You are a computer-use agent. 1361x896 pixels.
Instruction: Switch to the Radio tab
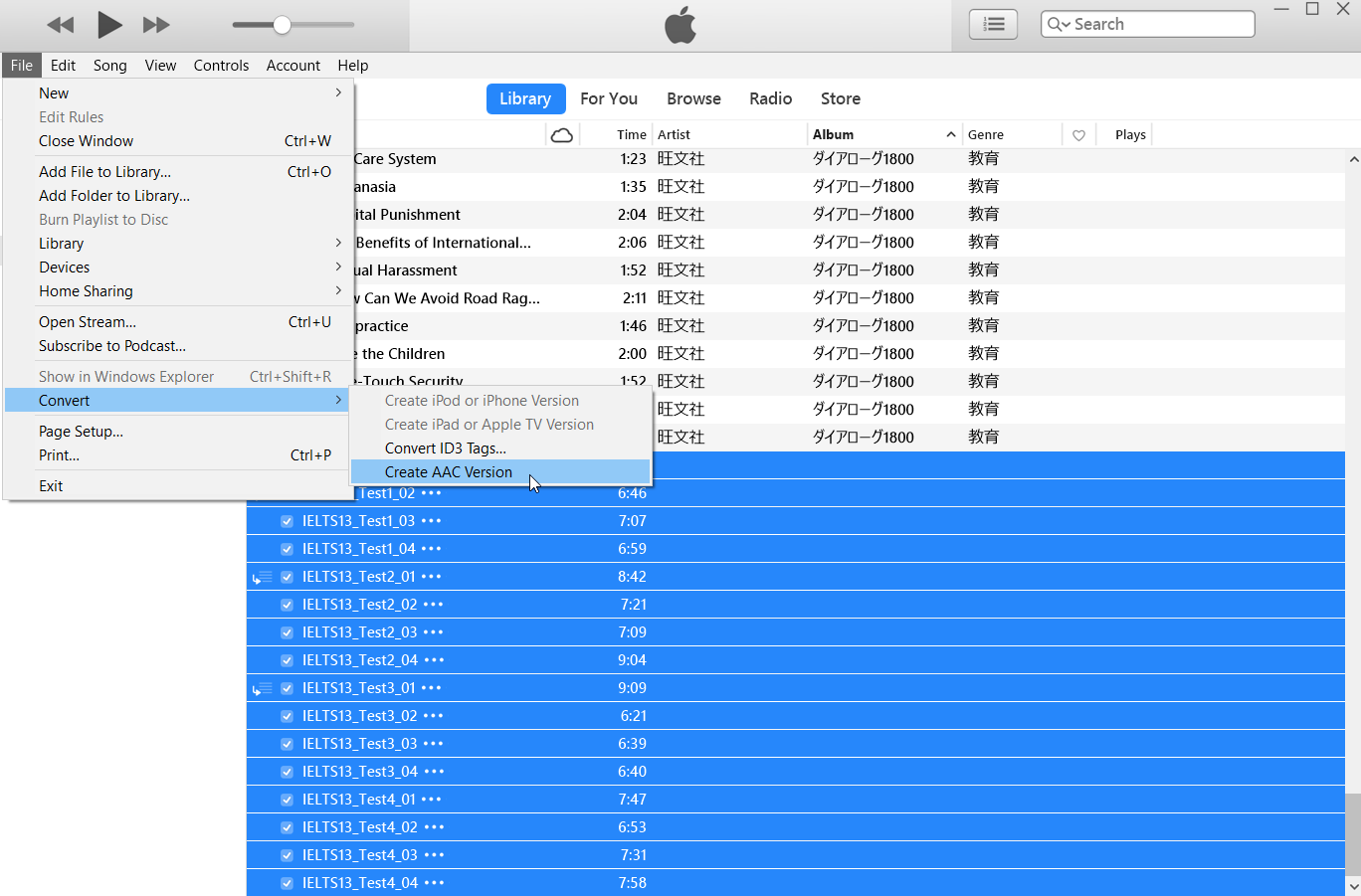771,99
